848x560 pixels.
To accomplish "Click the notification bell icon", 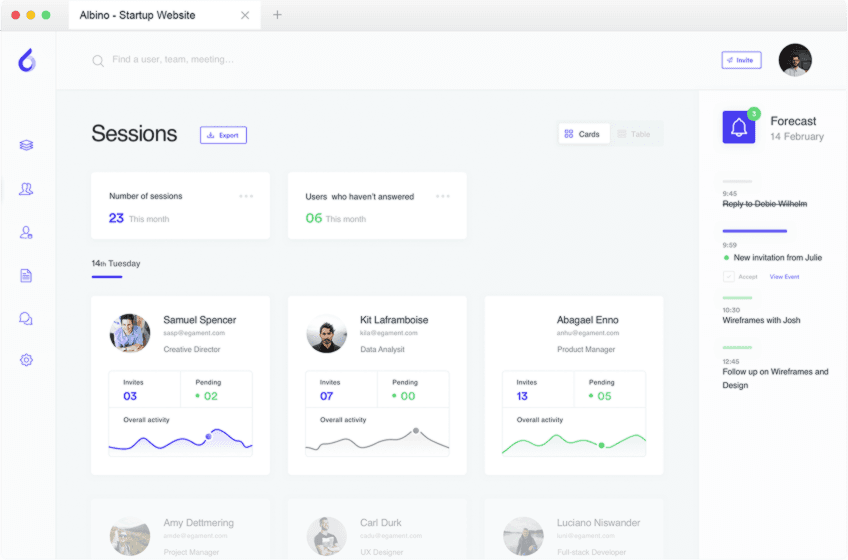I will pyautogui.click(x=739, y=127).
